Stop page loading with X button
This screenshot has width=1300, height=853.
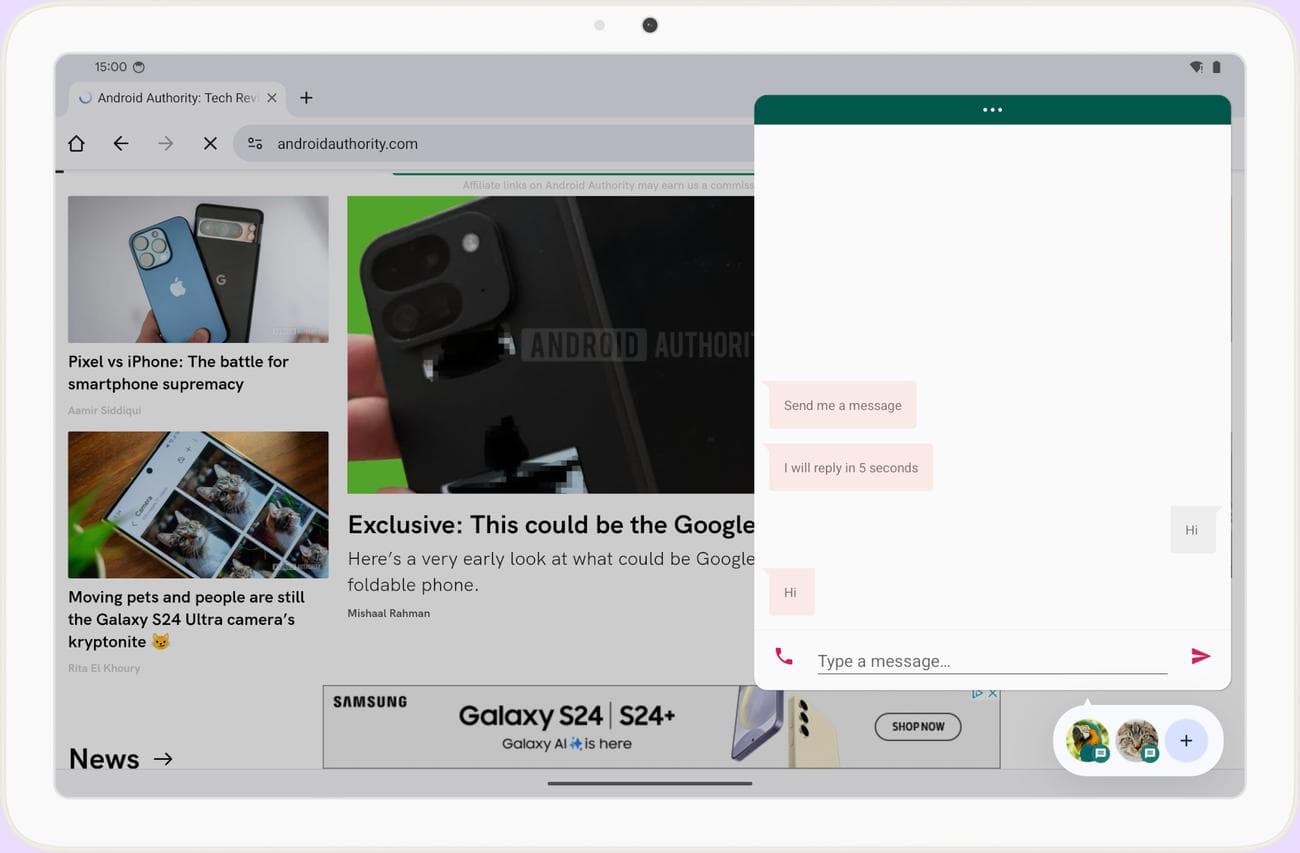210,144
